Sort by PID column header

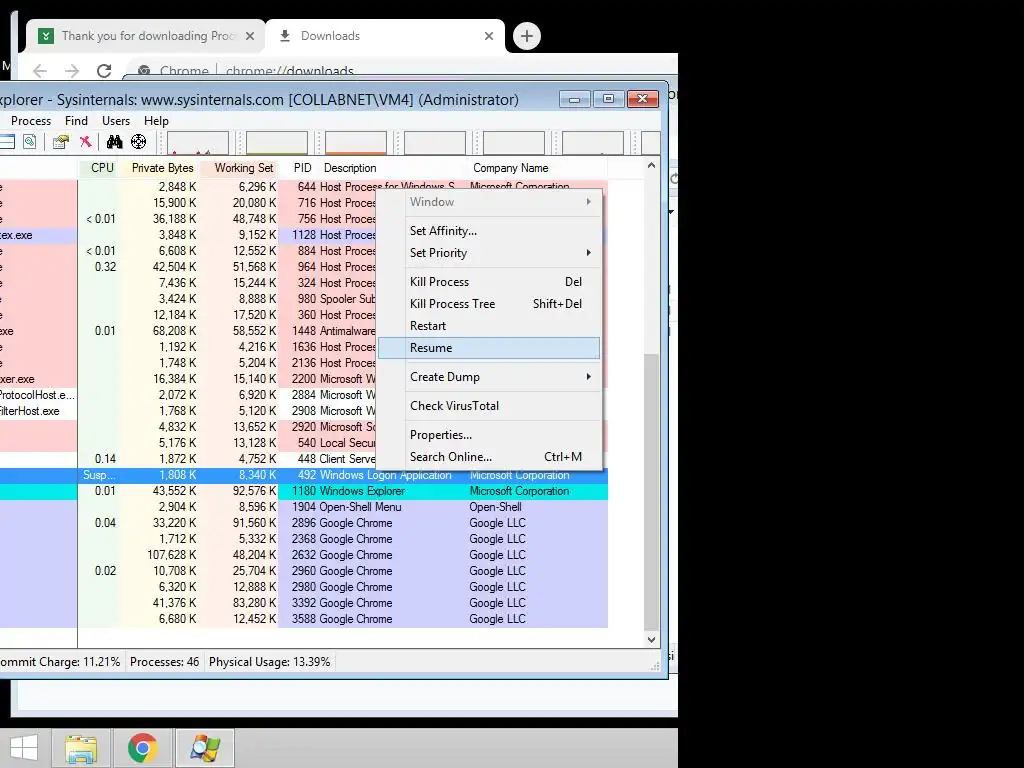[297, 168]
